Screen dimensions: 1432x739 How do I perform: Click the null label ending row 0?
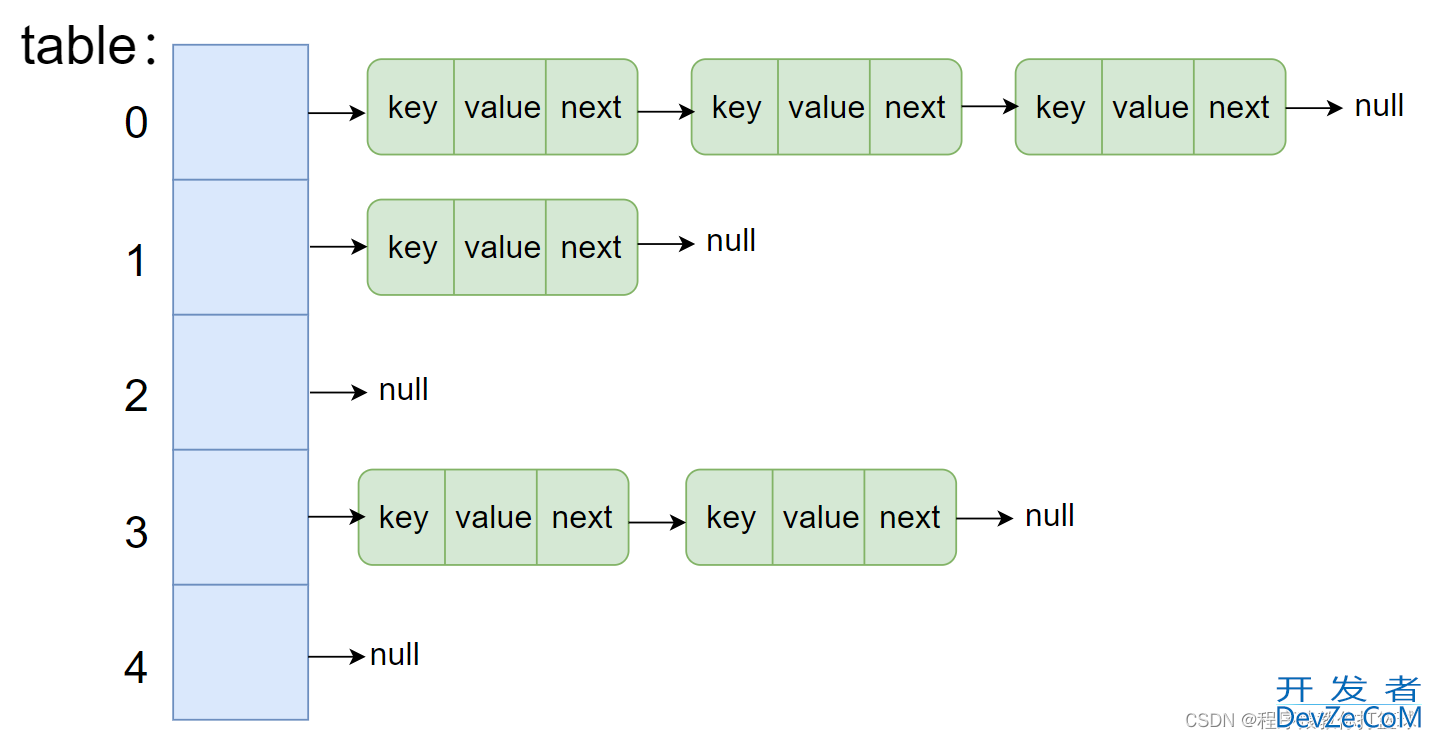point(1379,106)
